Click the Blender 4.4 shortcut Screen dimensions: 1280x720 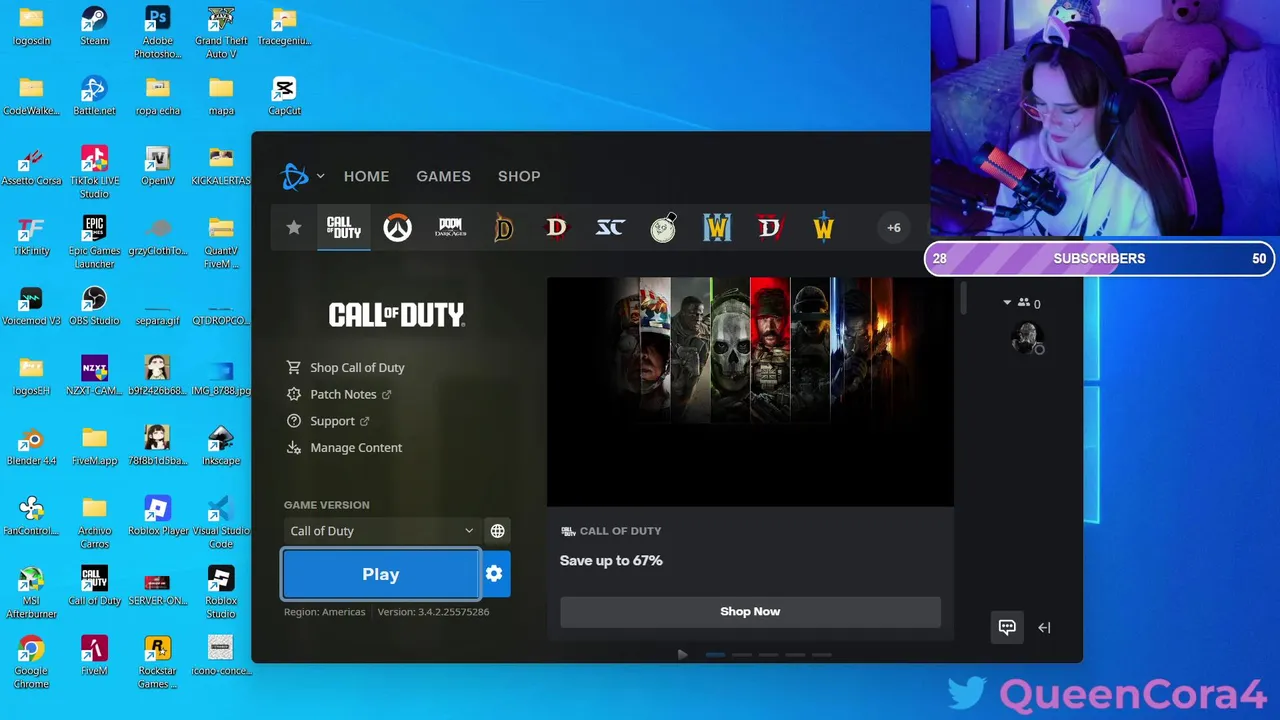click(31, 446)
